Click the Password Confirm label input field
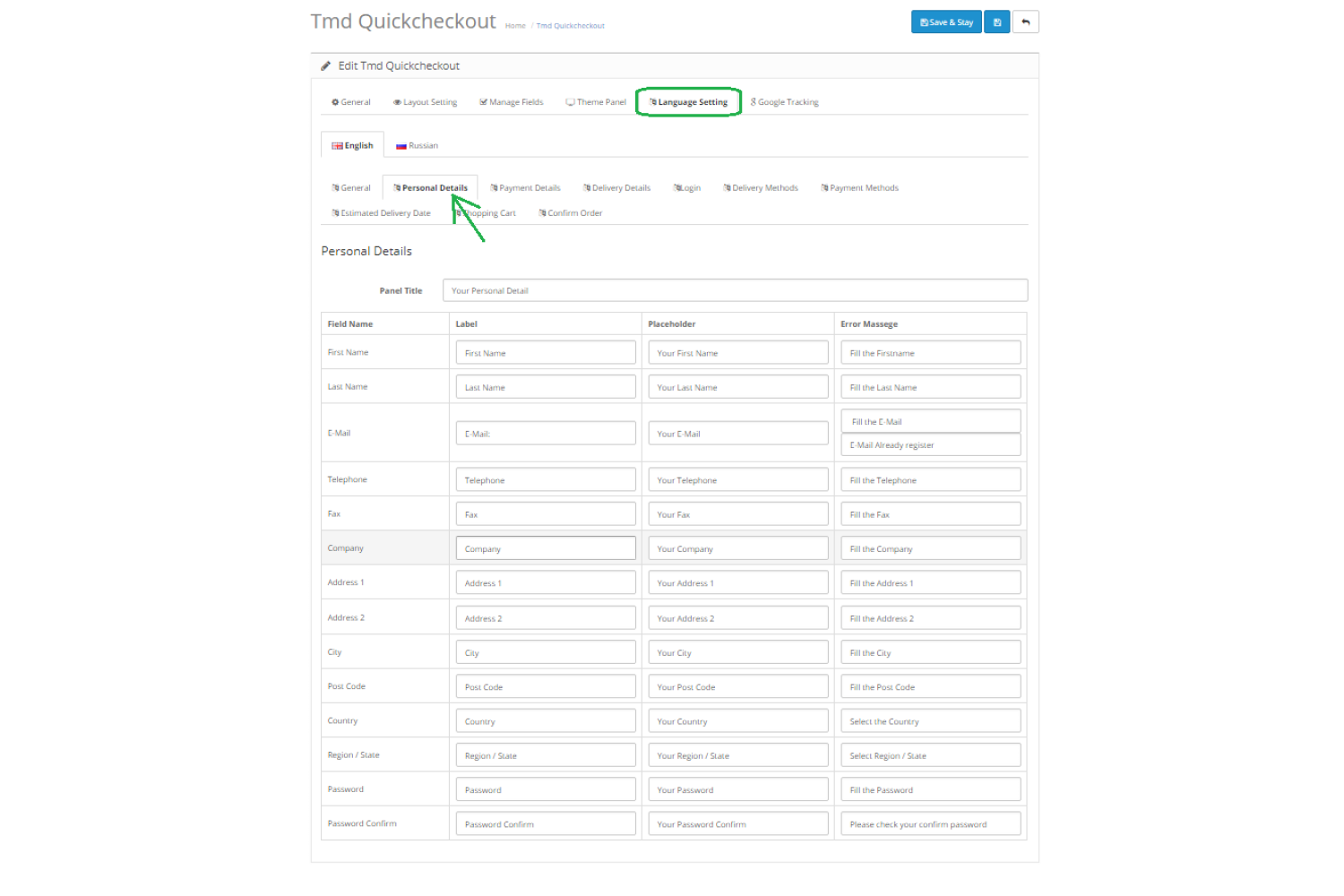Screen dimensions: 1344x896 tap(546, 823)
